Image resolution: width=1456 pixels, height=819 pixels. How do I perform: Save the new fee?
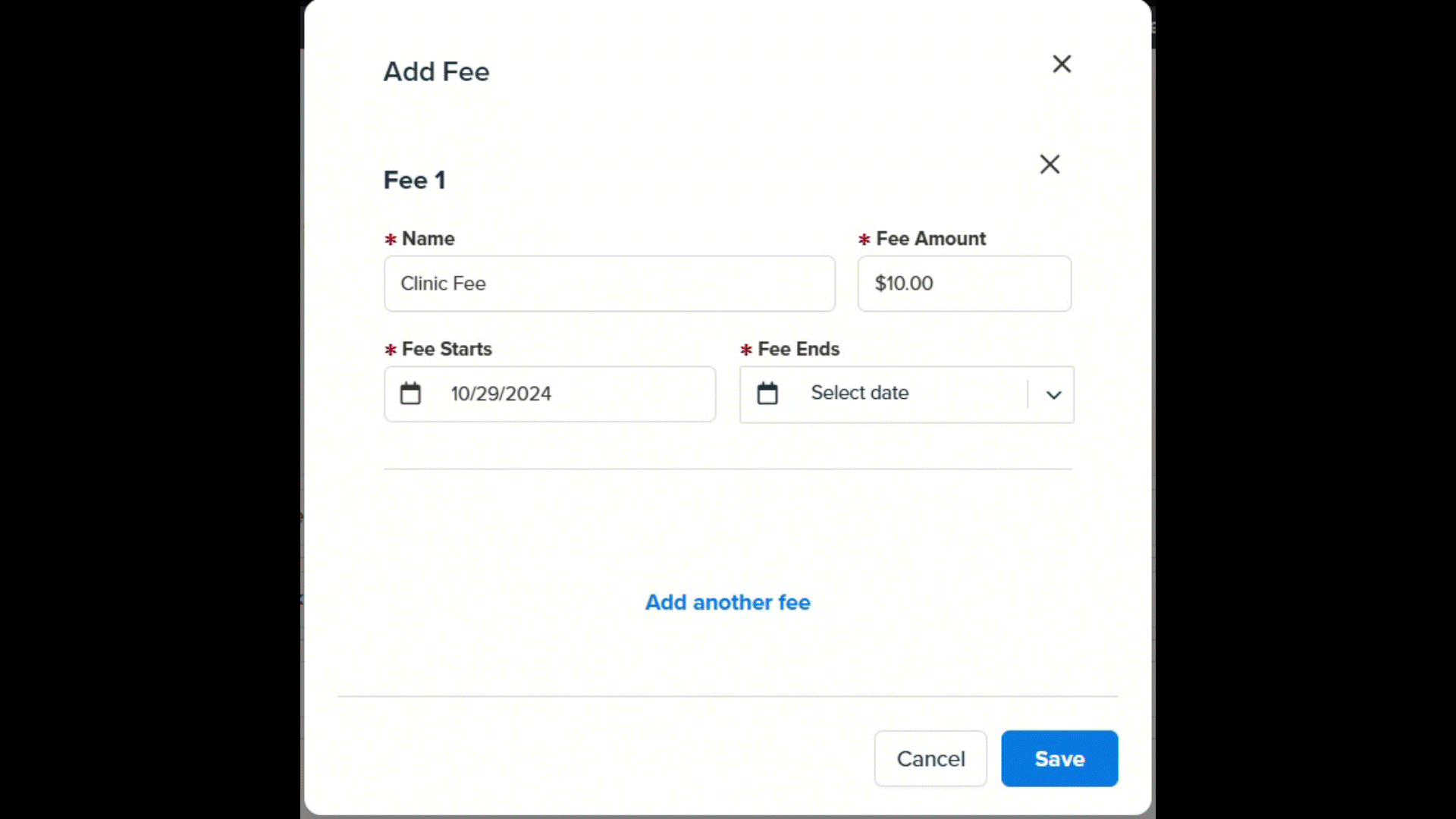pyautogui.click(x=1059, y=758)
